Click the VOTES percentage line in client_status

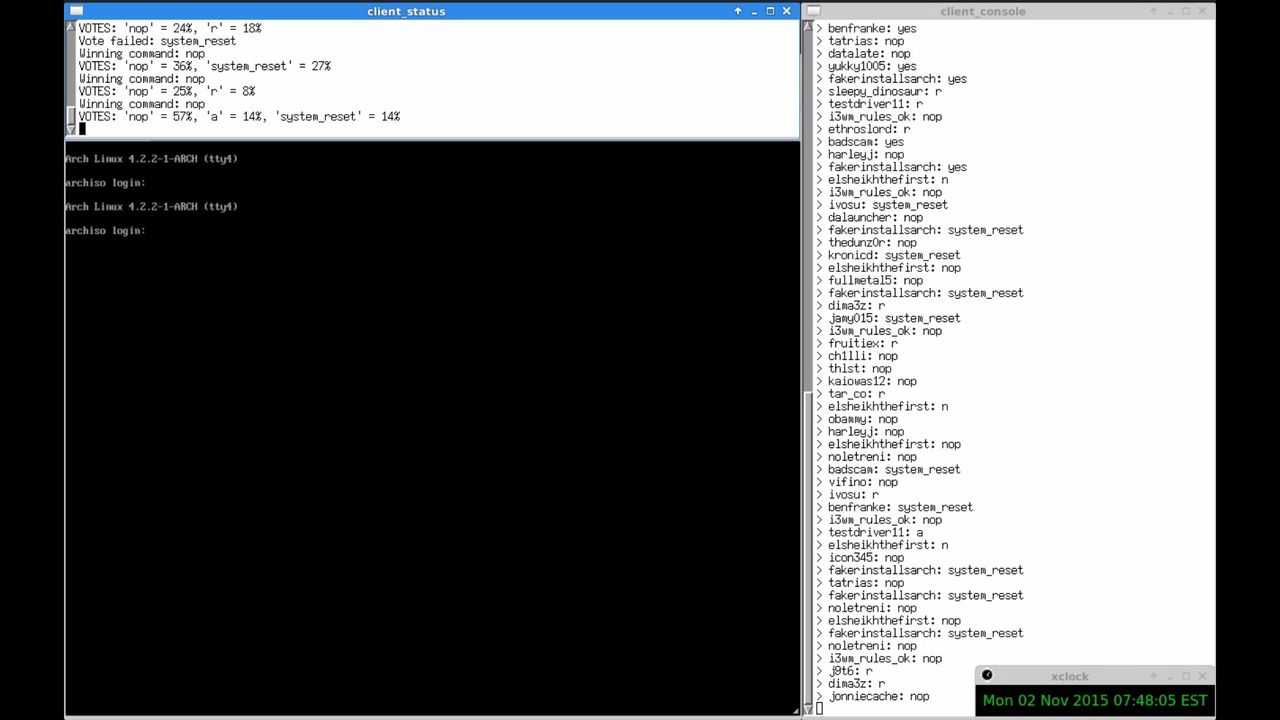(239, 116)
